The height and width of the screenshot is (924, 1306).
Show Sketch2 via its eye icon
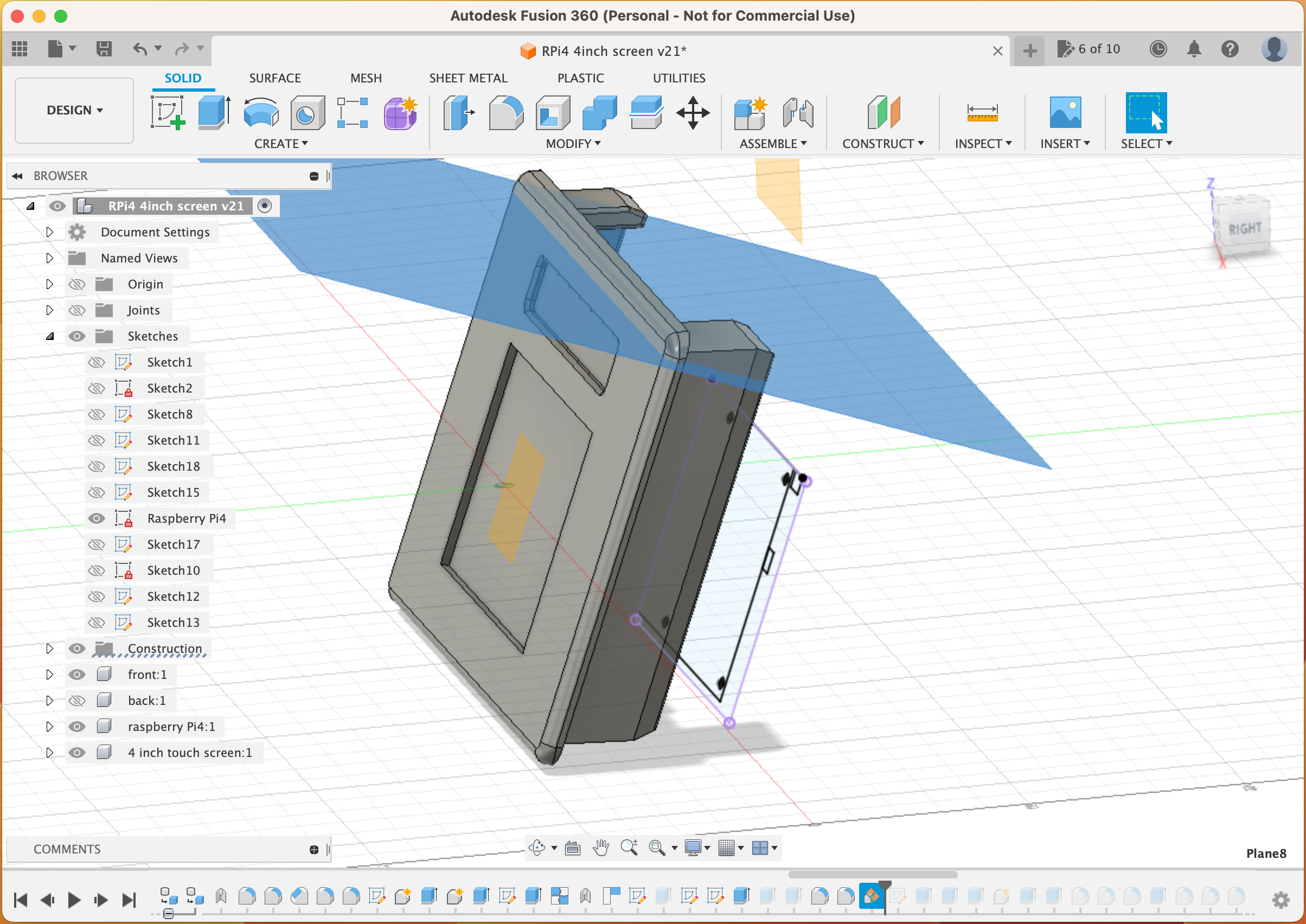[97, 389]
